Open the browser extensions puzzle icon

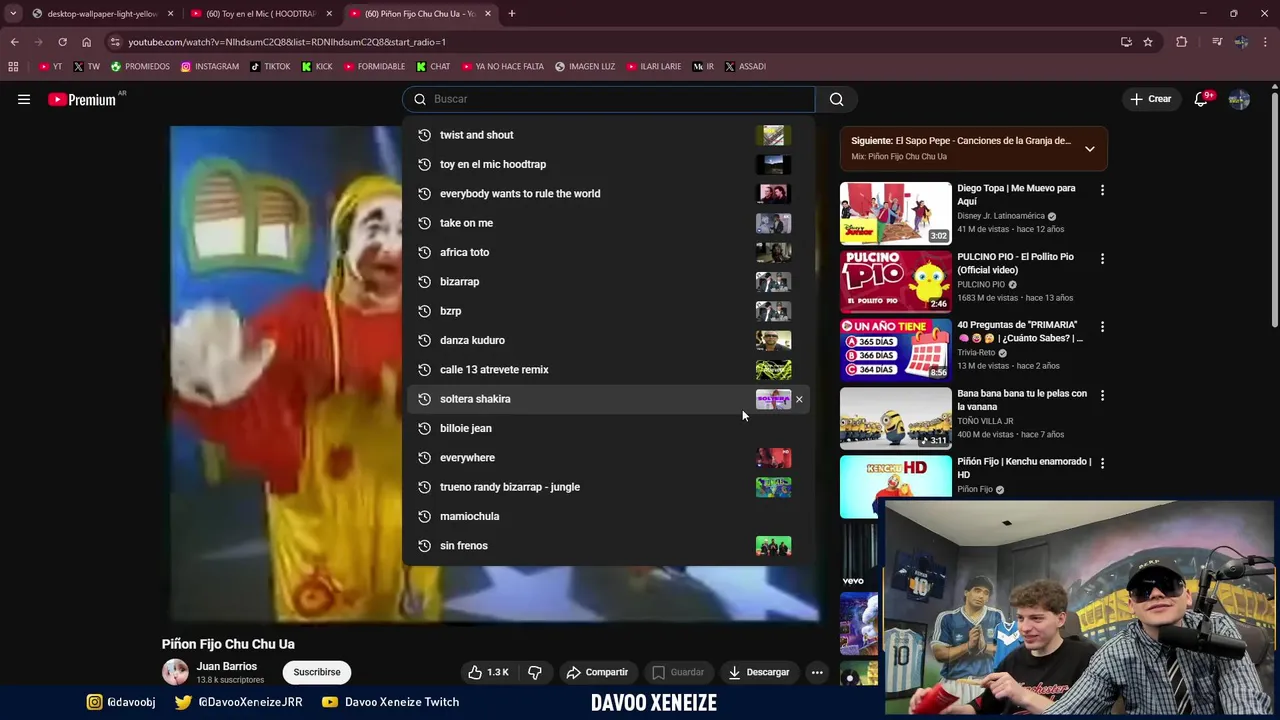[x=1181, y=42]
